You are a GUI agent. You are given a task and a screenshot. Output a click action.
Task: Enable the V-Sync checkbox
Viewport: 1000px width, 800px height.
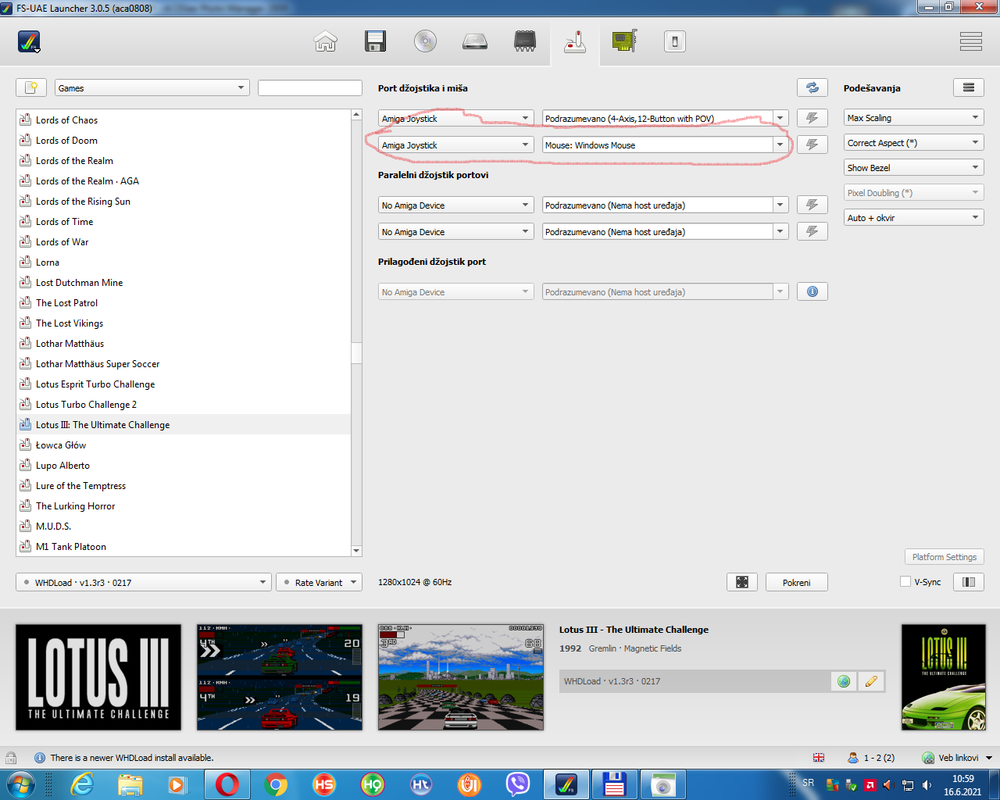click(905, 582)
